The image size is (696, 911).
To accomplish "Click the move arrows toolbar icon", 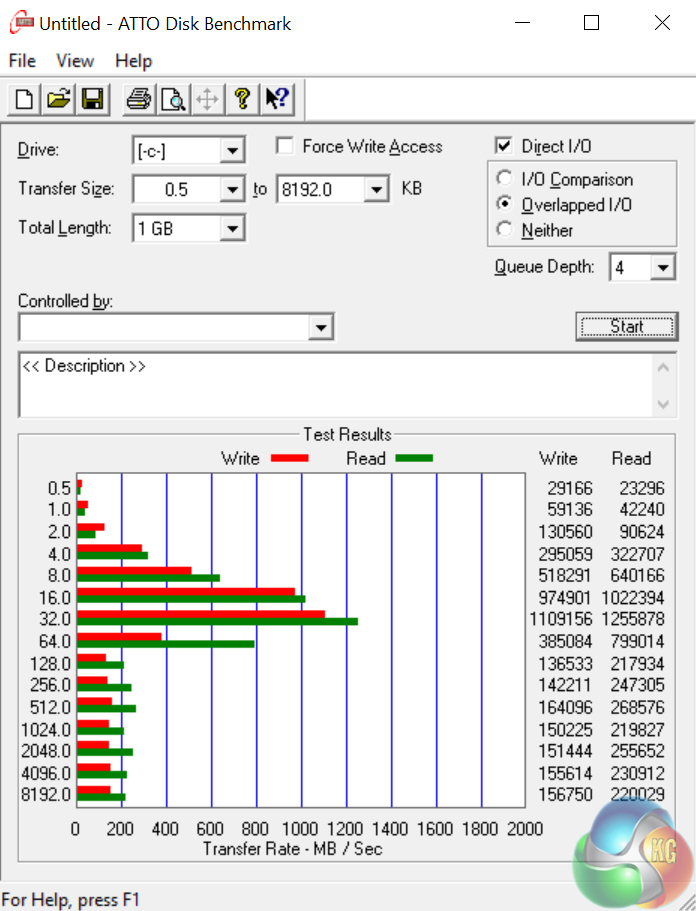I will point(207,99).
